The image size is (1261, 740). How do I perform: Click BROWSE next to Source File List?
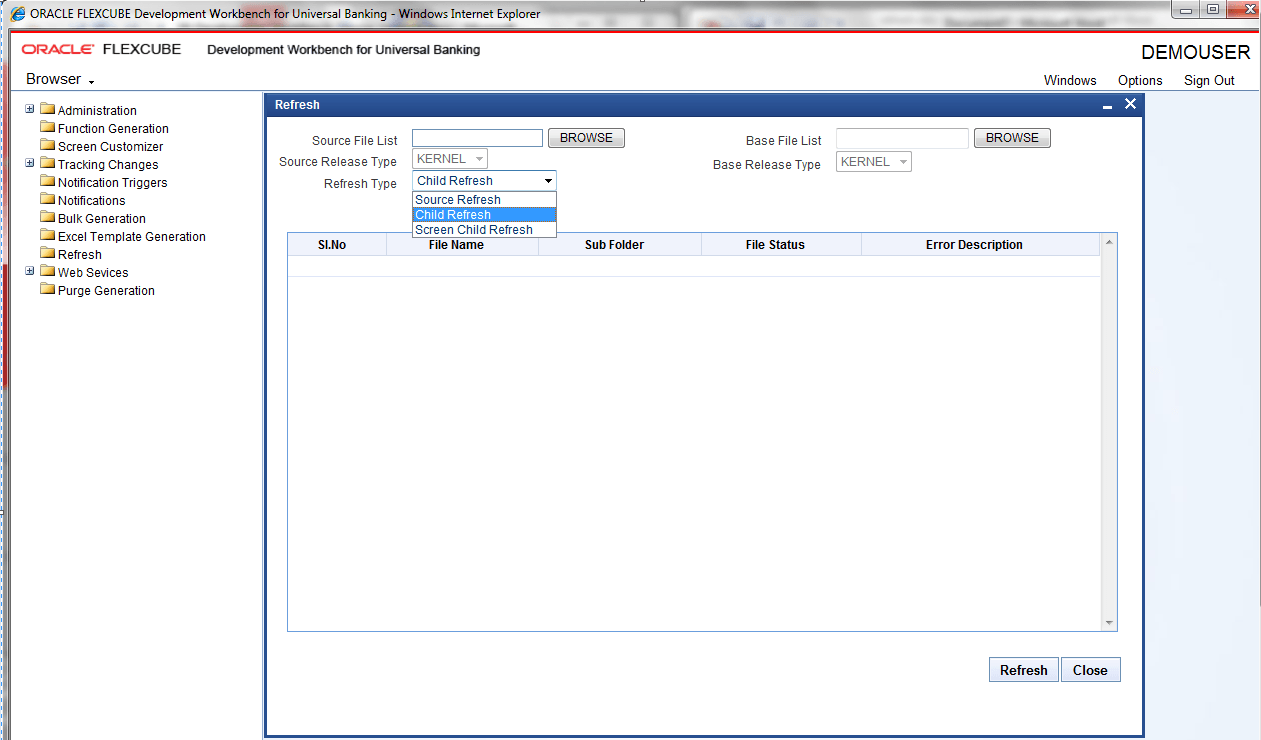click(586, 138)
